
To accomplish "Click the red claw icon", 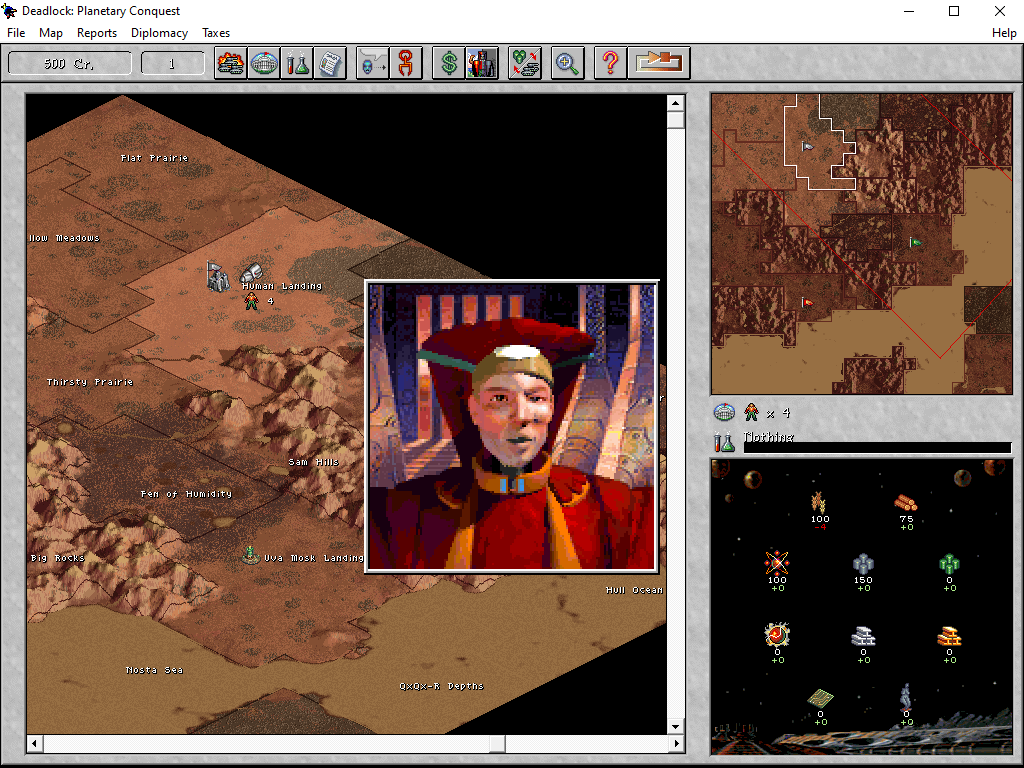I will [406, 63].
